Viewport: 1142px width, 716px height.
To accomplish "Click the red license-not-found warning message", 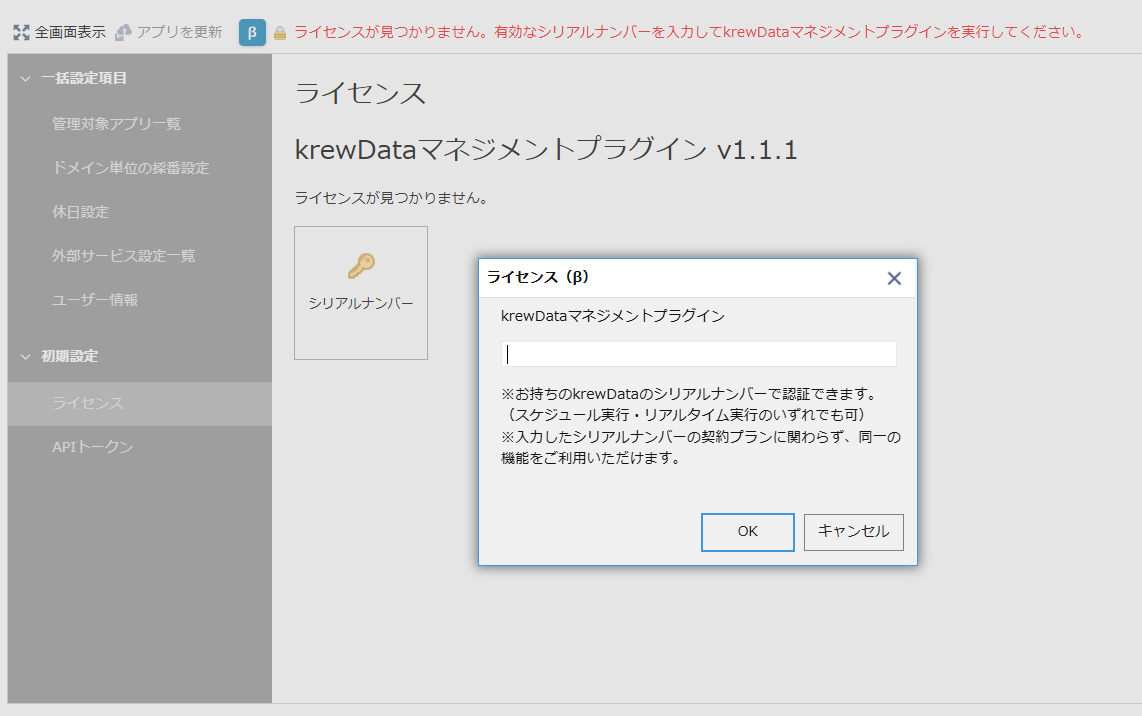I will pos(689,32).
